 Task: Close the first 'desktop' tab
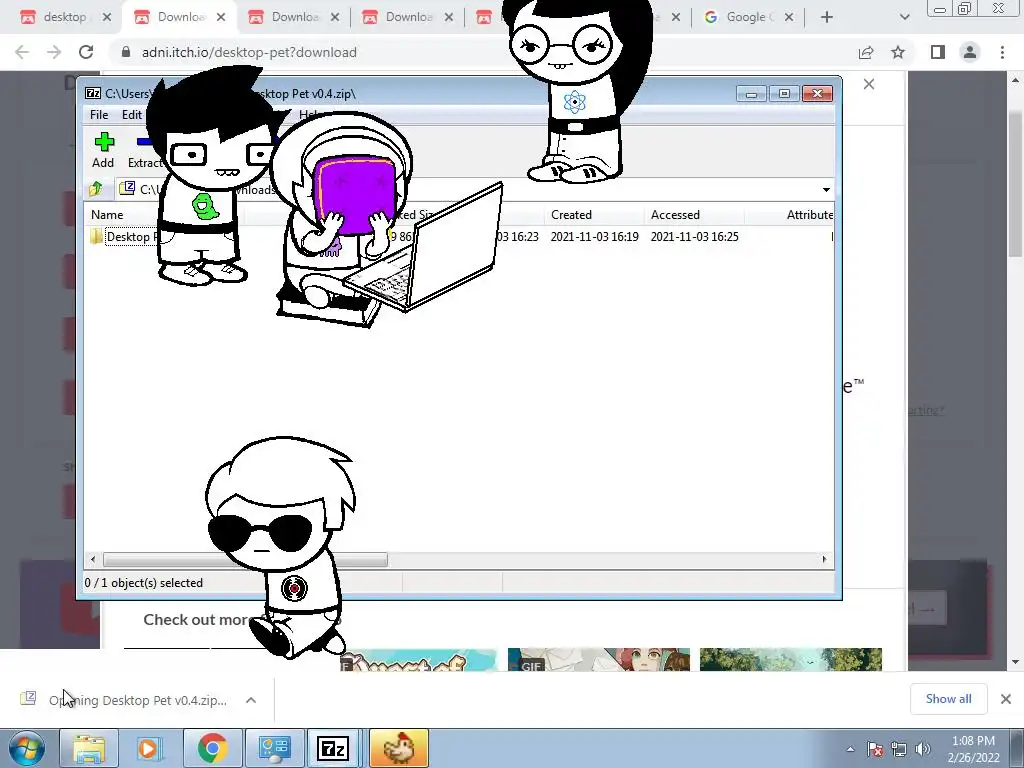point(107,18)
